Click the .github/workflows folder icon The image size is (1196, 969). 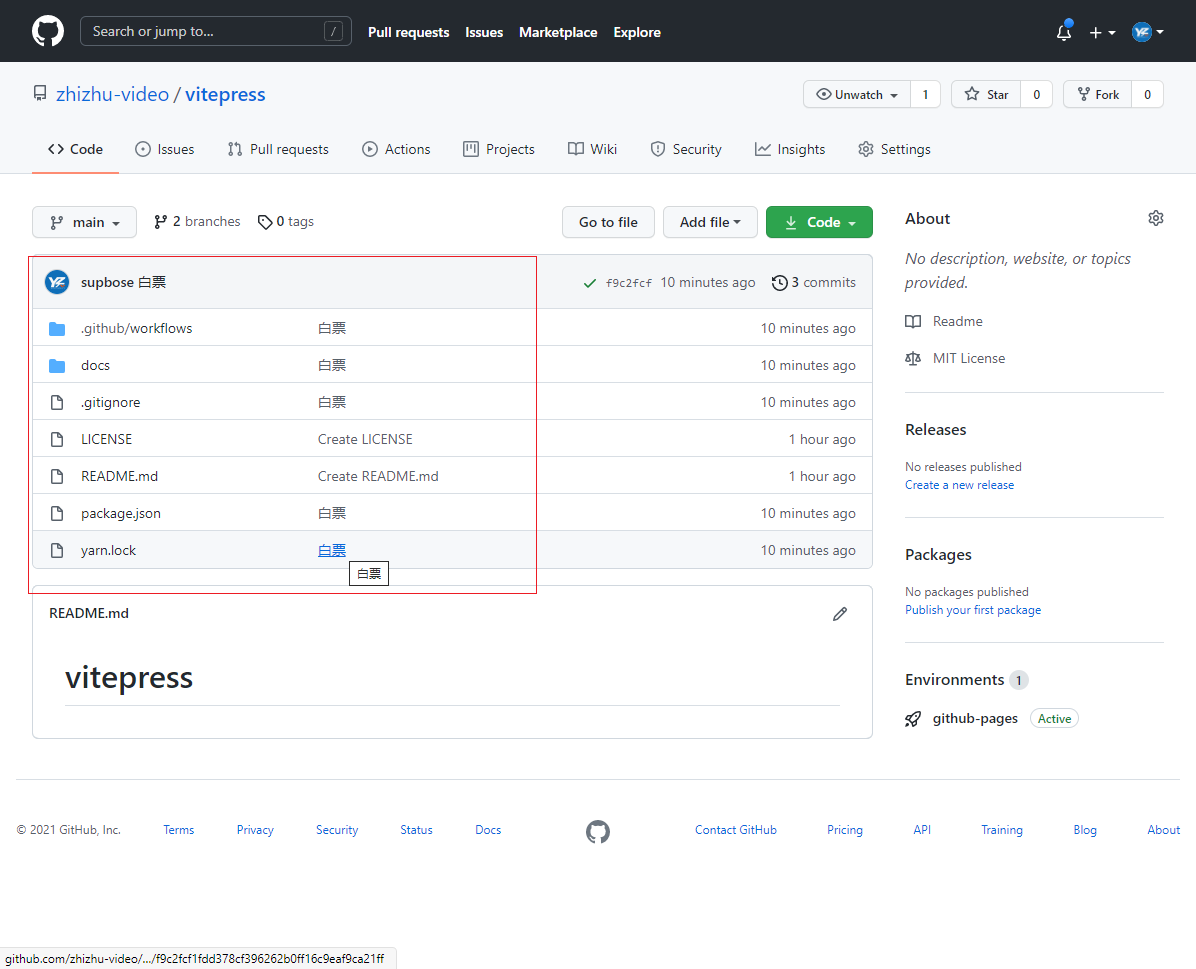pos(57,329)
